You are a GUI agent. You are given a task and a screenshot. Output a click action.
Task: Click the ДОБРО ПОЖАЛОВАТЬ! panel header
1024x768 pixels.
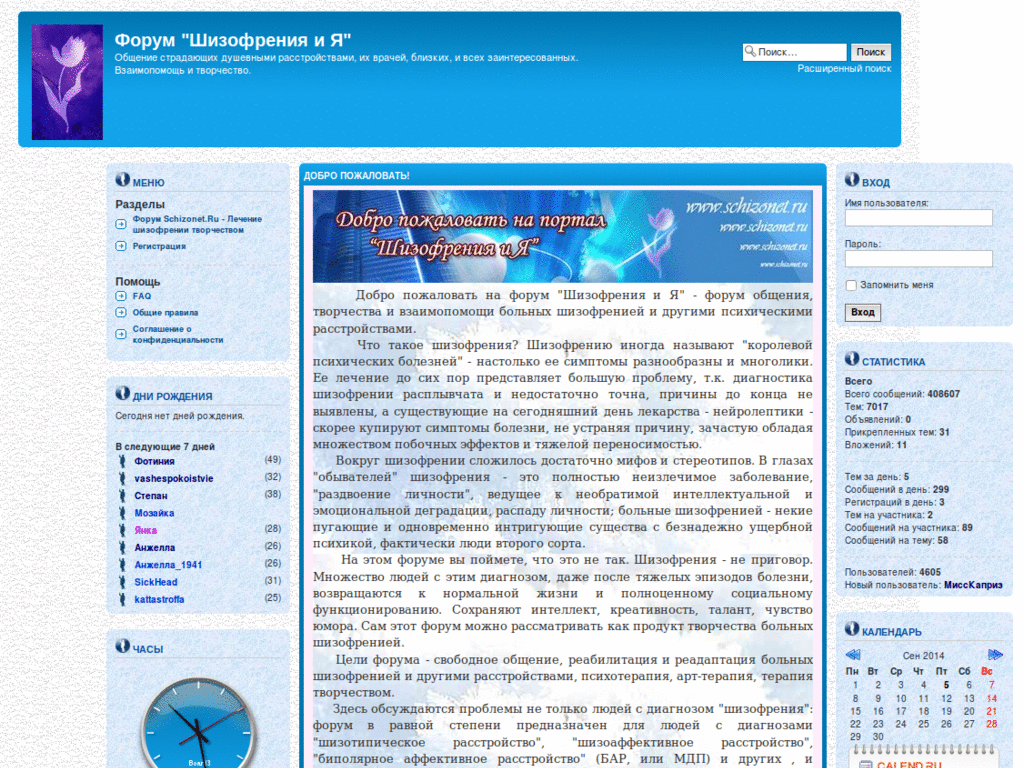click(563, 176)
